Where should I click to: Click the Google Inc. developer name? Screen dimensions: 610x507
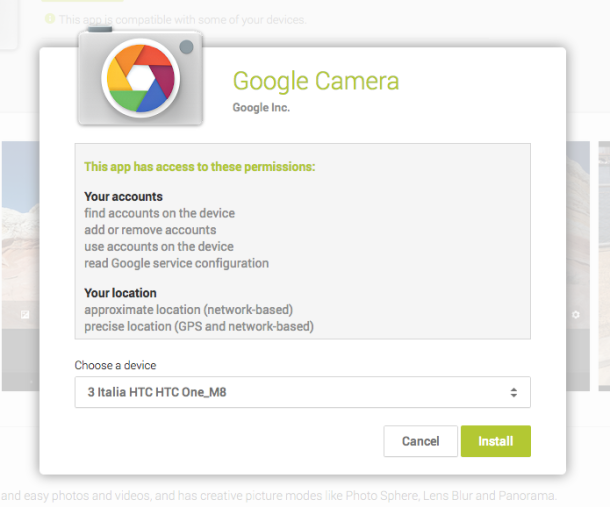261,107
